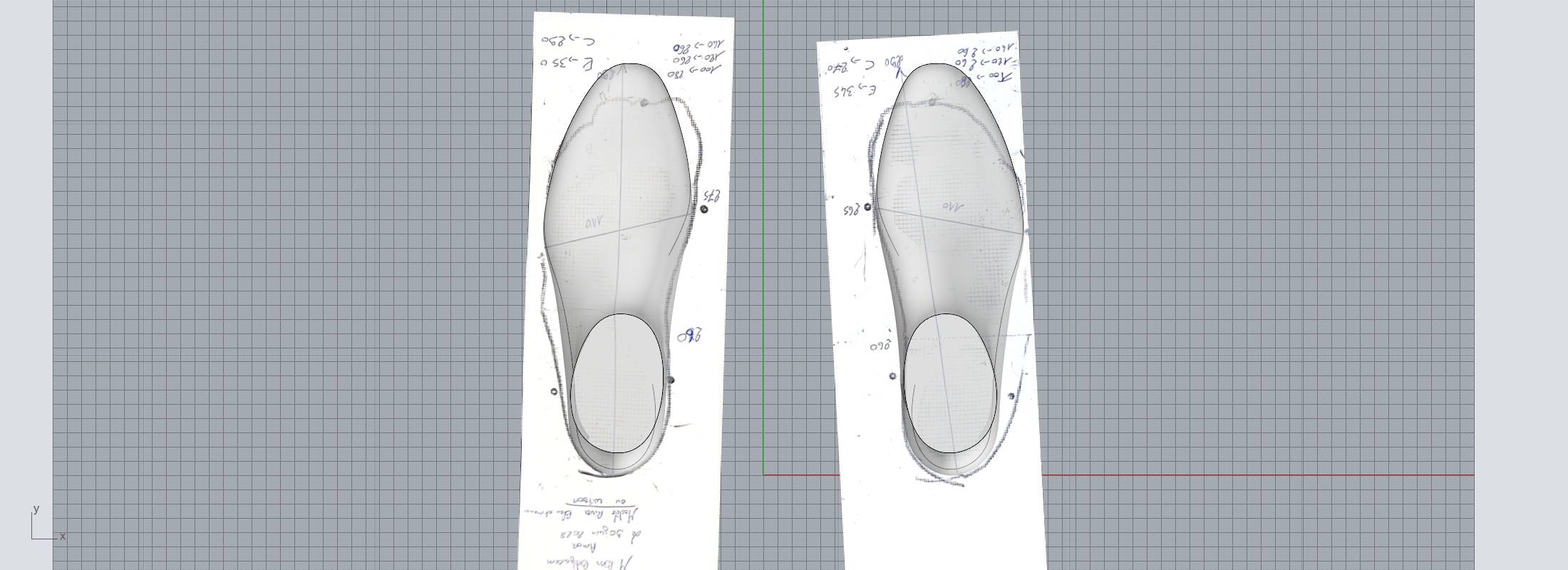1568x570 pixels.
Task: Click the handwritten 110 inside the left last
Action: (x=594, y=223)
